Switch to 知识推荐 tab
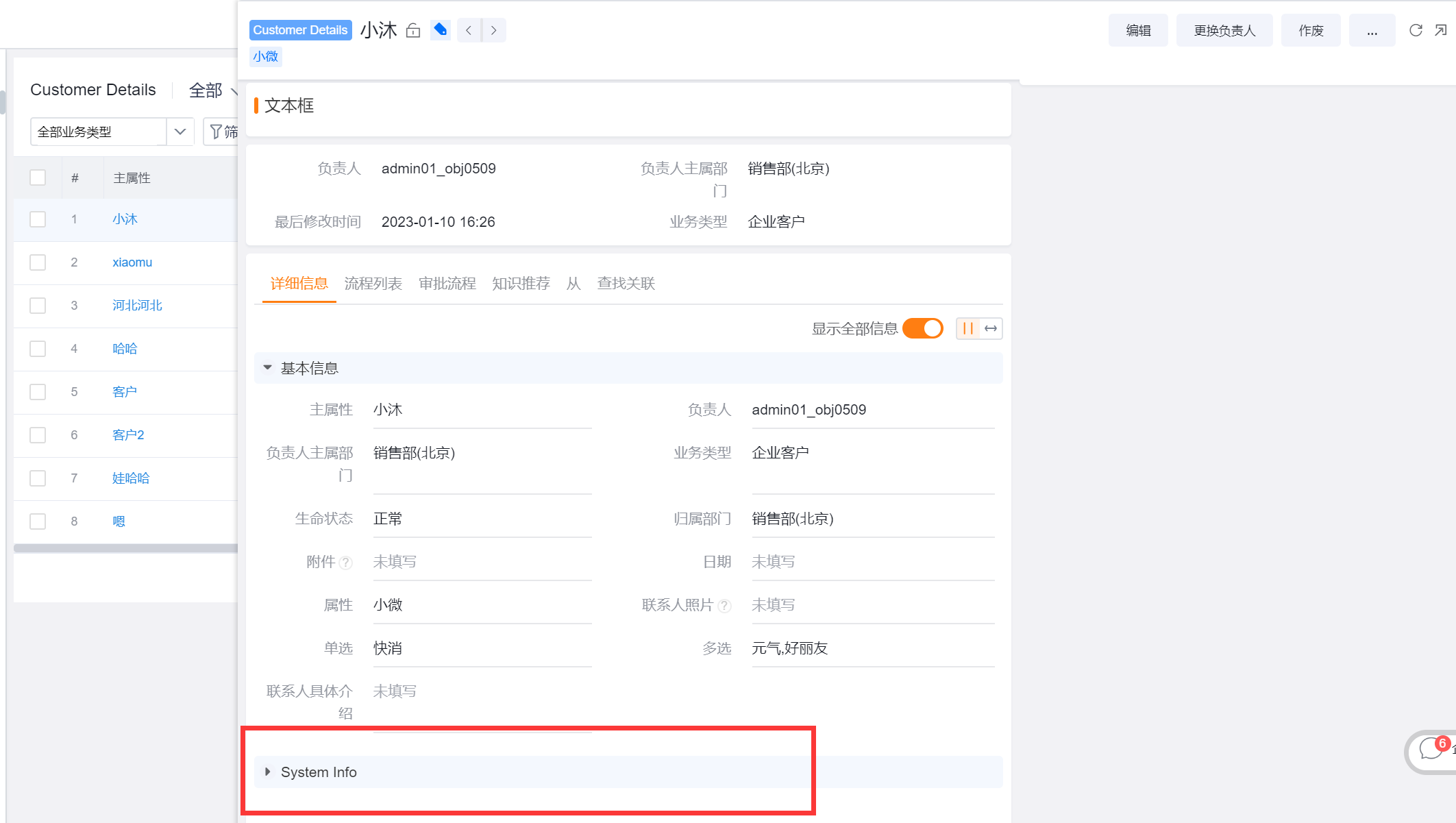Viewport: 1456px width, 823px height. pos(521,284)
